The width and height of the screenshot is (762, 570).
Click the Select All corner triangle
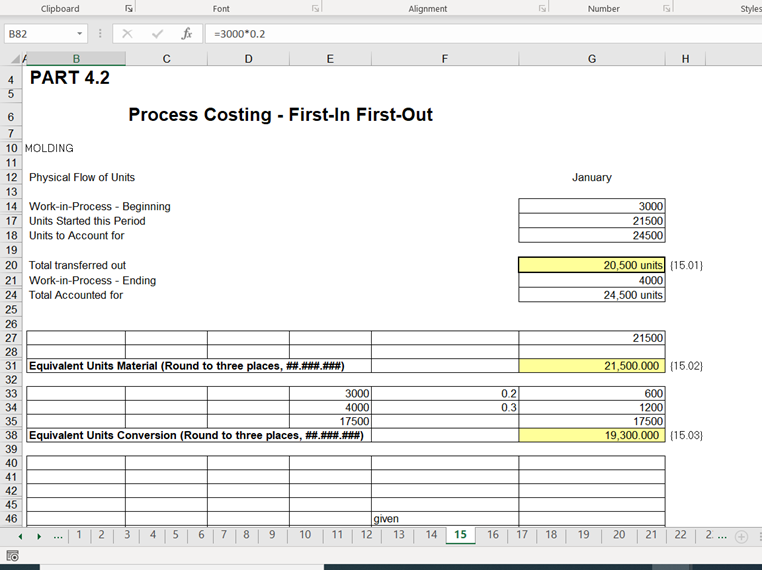pyautogui.click(x=15, y=59)
